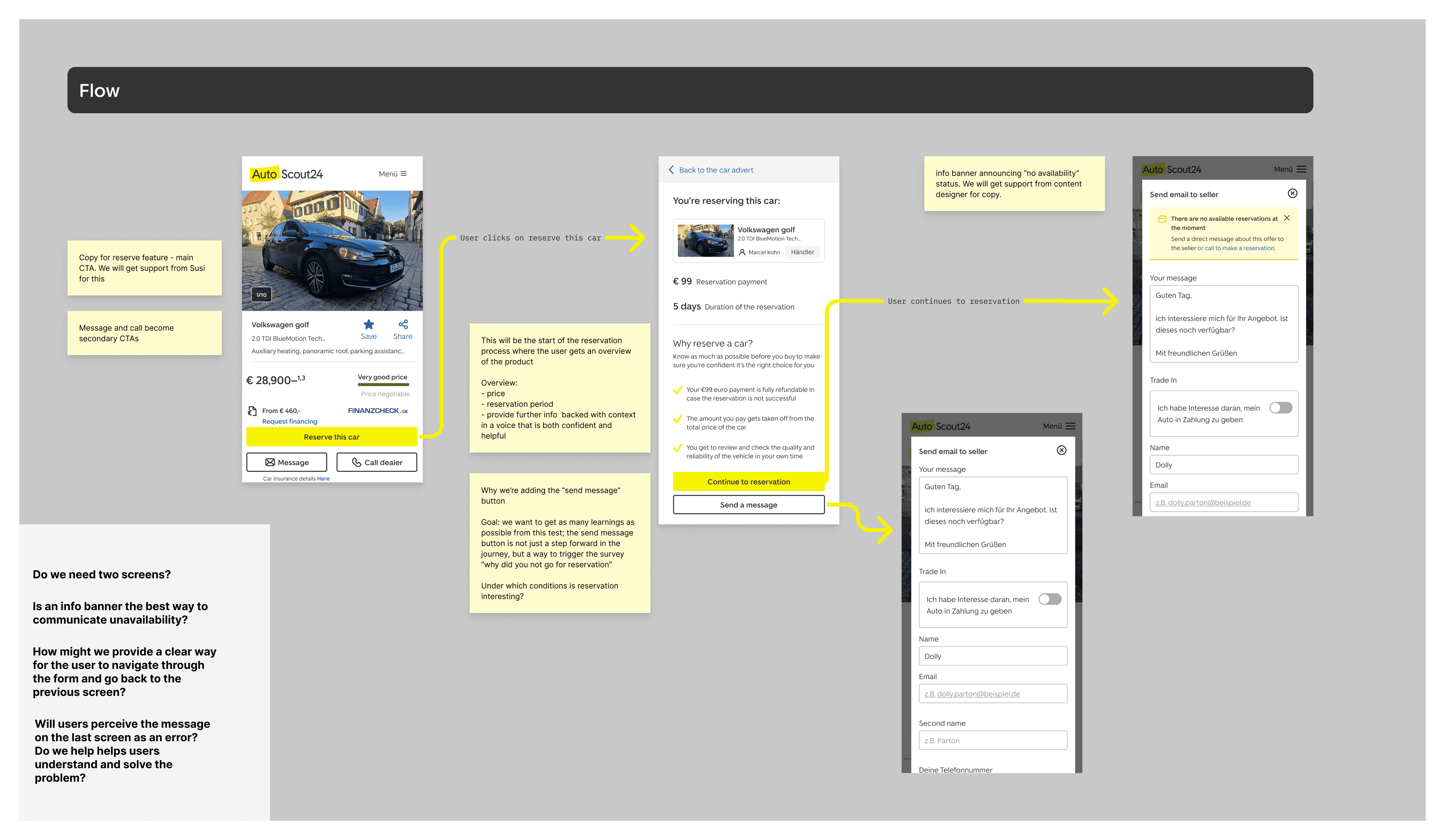The width and height of the screenshot is (1445, 840).
Task: Click the Volkswagen golf thumbnail in reservation card
Action: pyautogui.click(x=705, y=240)
